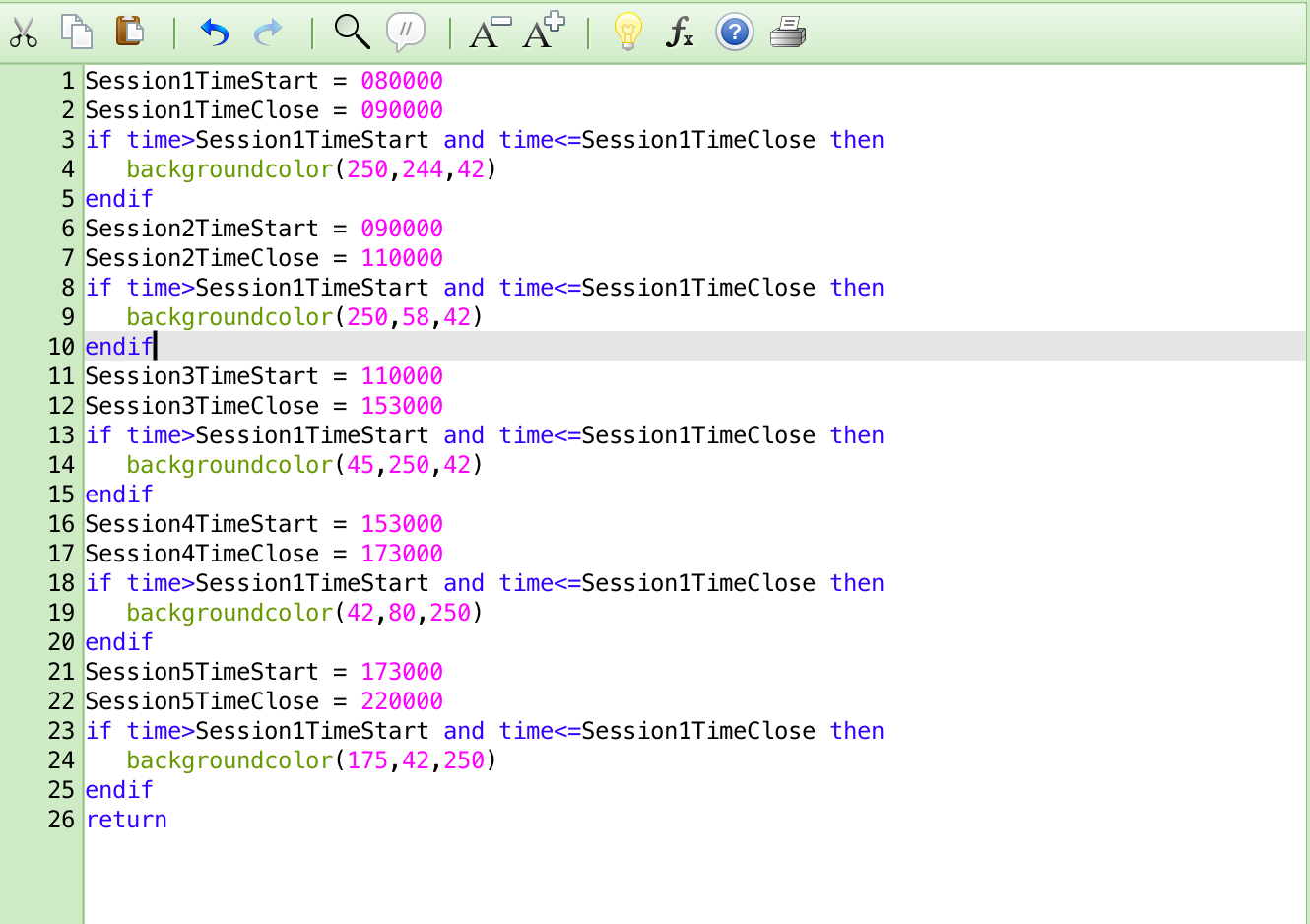Screen dimensions: 1310x924
Task: Click the "endif" on line 20
Action: click(x=119, y=642)
